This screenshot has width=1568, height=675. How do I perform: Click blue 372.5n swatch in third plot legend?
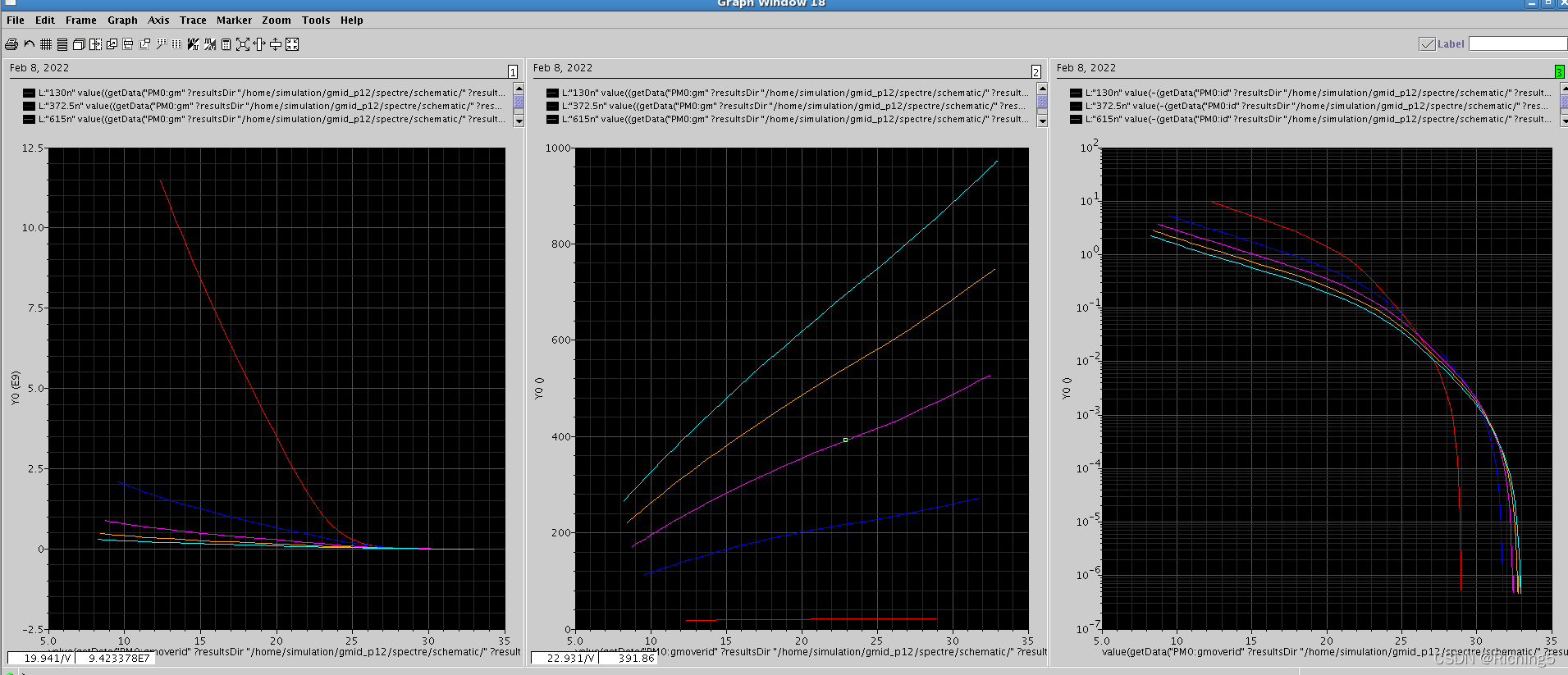(x=1076, y=107)
